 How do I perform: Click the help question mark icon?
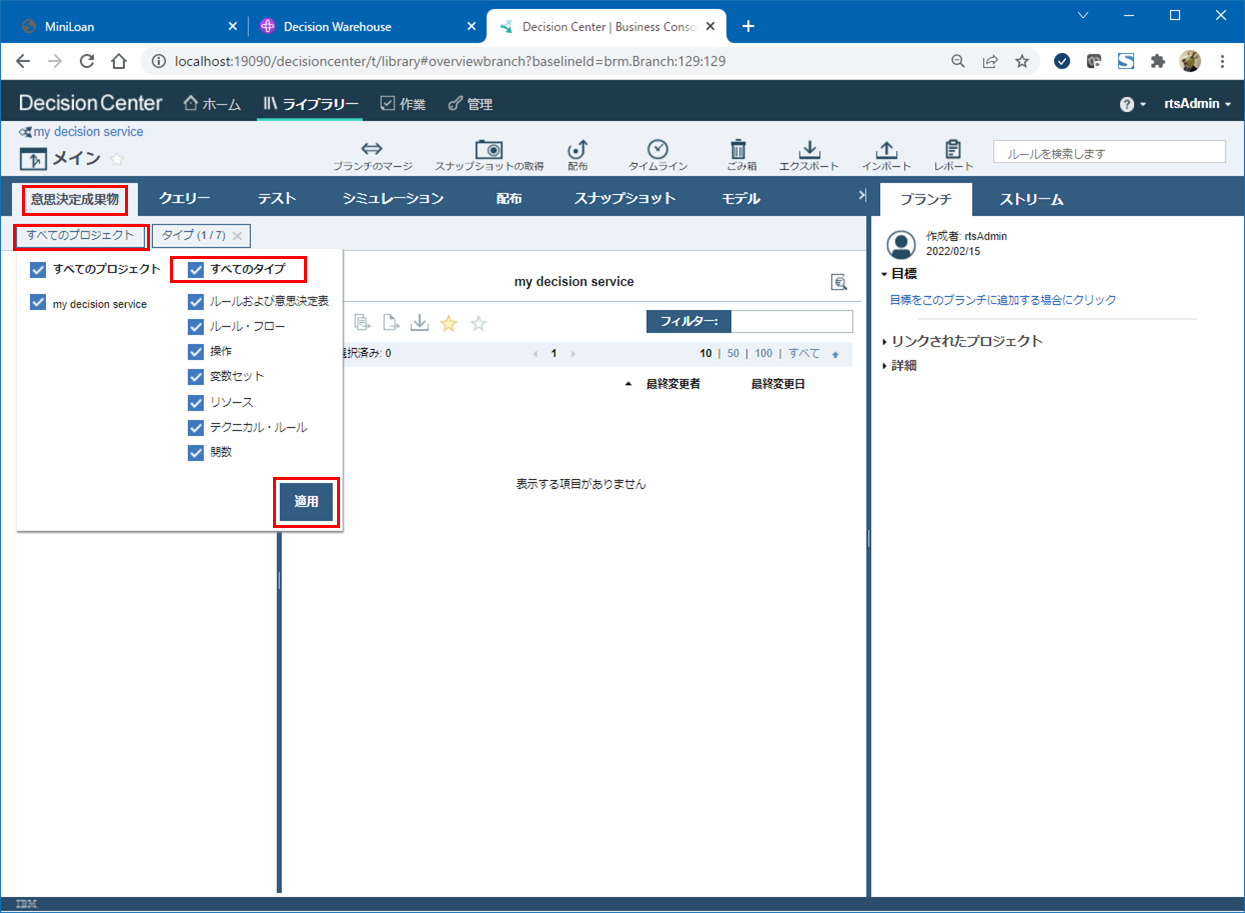[1127, 104]
